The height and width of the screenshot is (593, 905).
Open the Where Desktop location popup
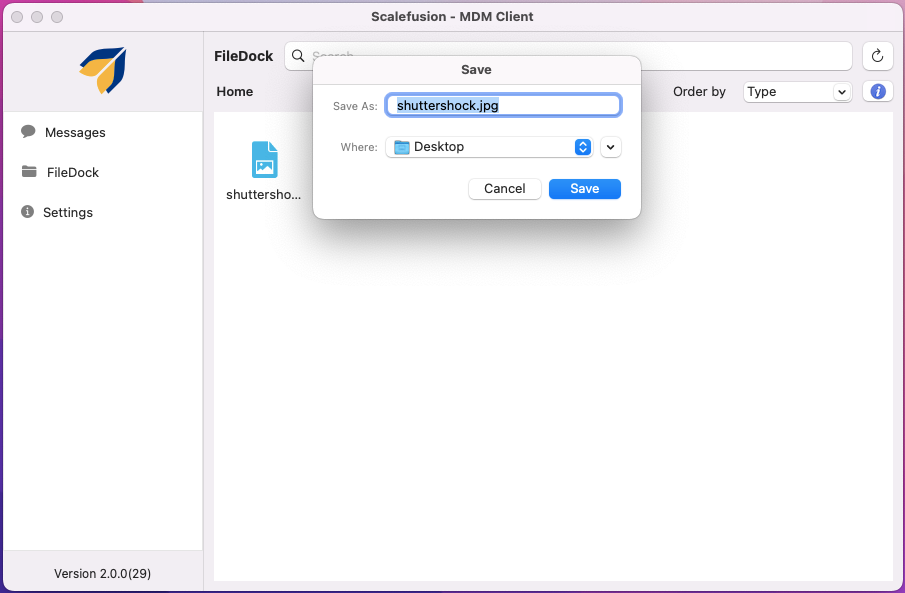pos(489,147)
